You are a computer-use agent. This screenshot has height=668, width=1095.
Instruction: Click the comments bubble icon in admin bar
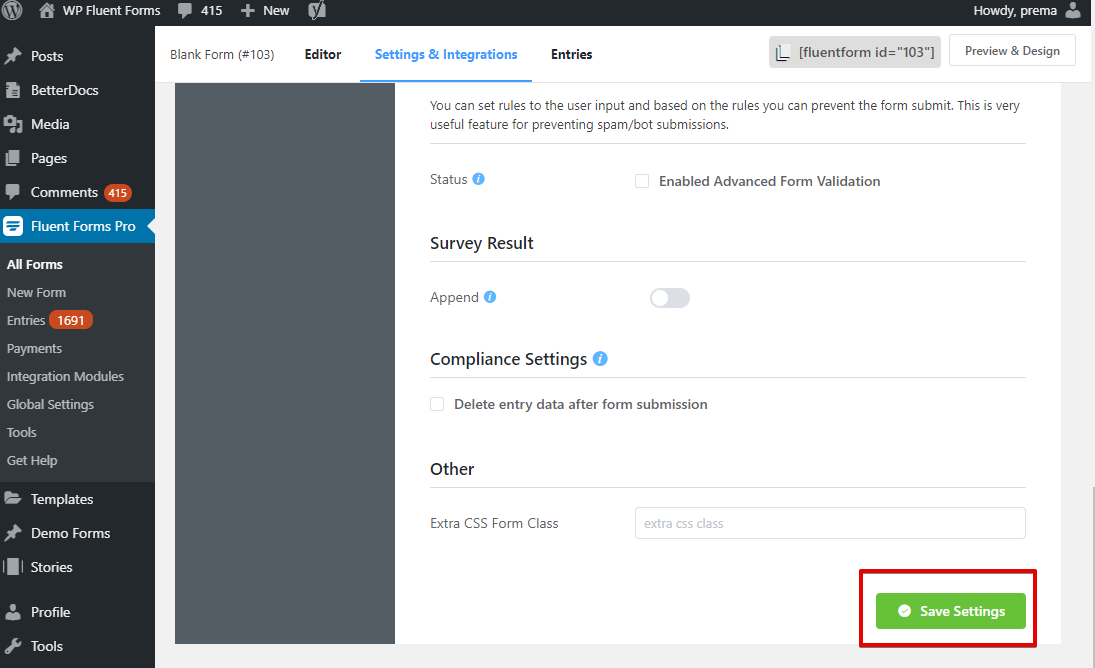(x=185, y=10)
